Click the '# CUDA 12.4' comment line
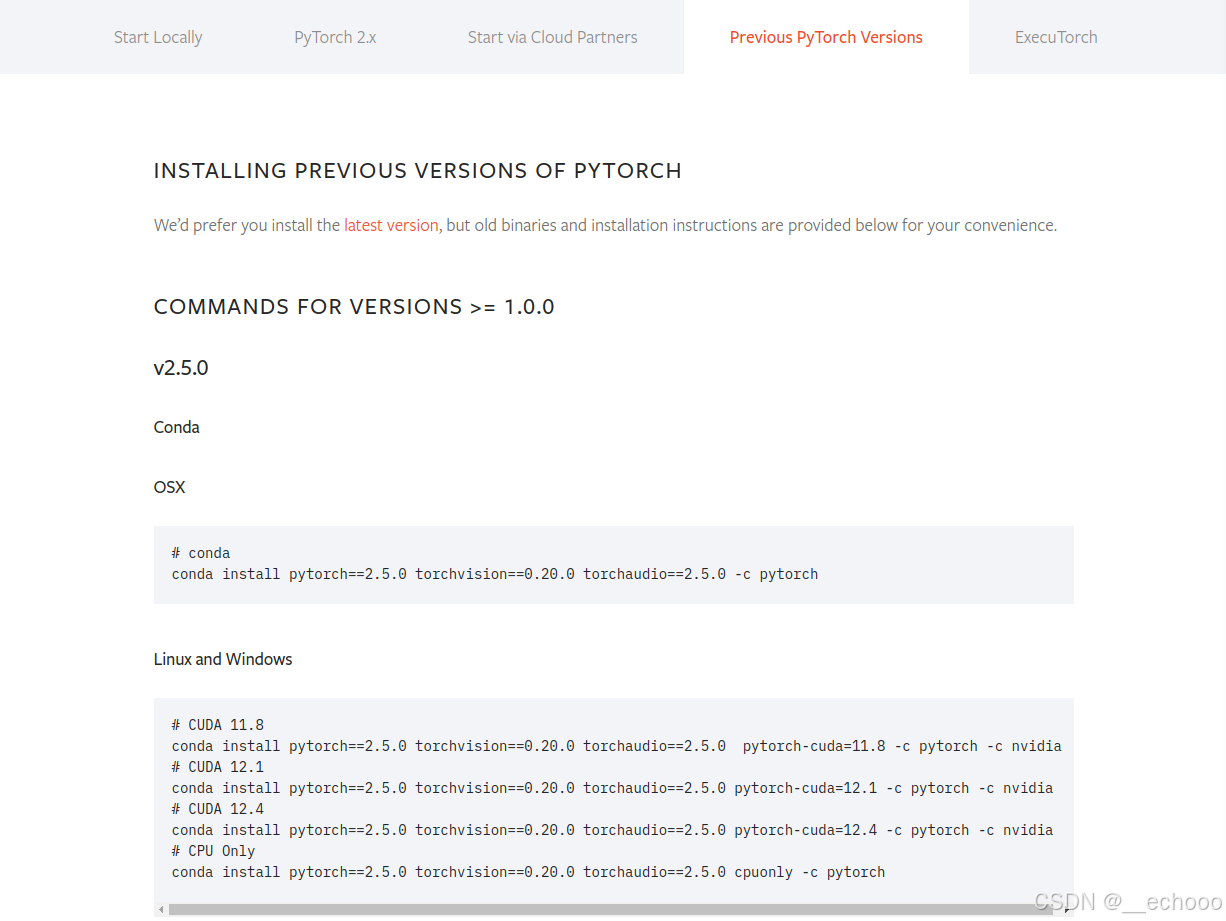 click(218, 809)
